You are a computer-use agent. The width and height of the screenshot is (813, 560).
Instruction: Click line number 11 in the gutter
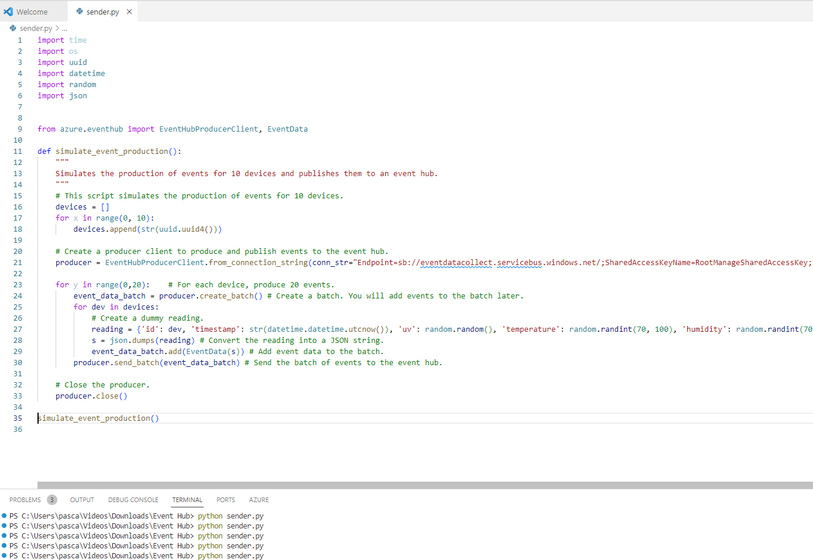click(x=18, y=151)
